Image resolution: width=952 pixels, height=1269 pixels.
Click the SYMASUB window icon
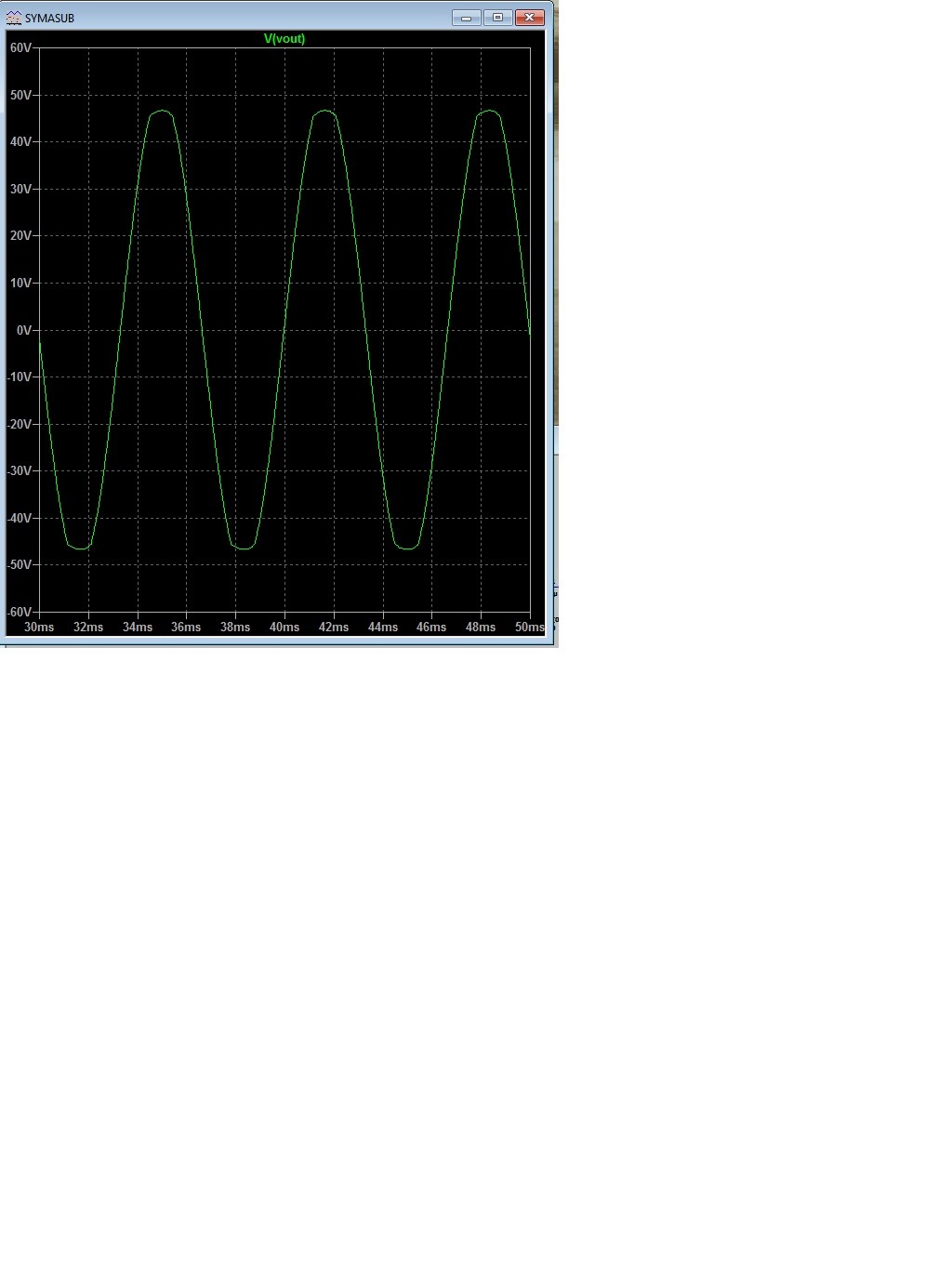[x=14, y=18]
